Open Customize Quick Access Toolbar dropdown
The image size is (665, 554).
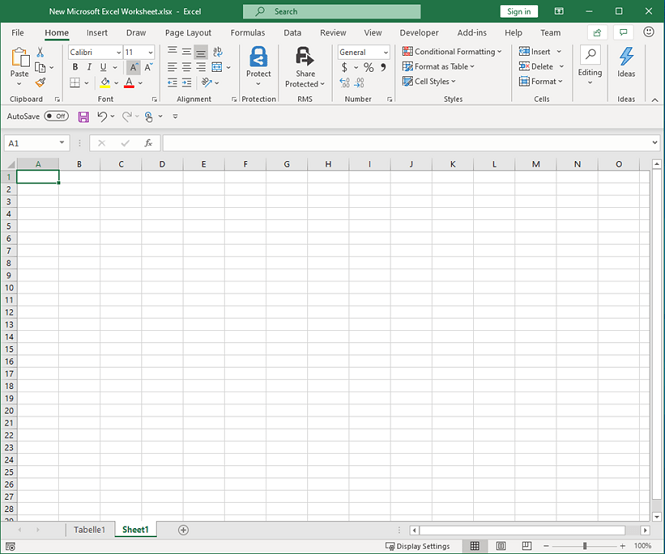tap(175, 116)
